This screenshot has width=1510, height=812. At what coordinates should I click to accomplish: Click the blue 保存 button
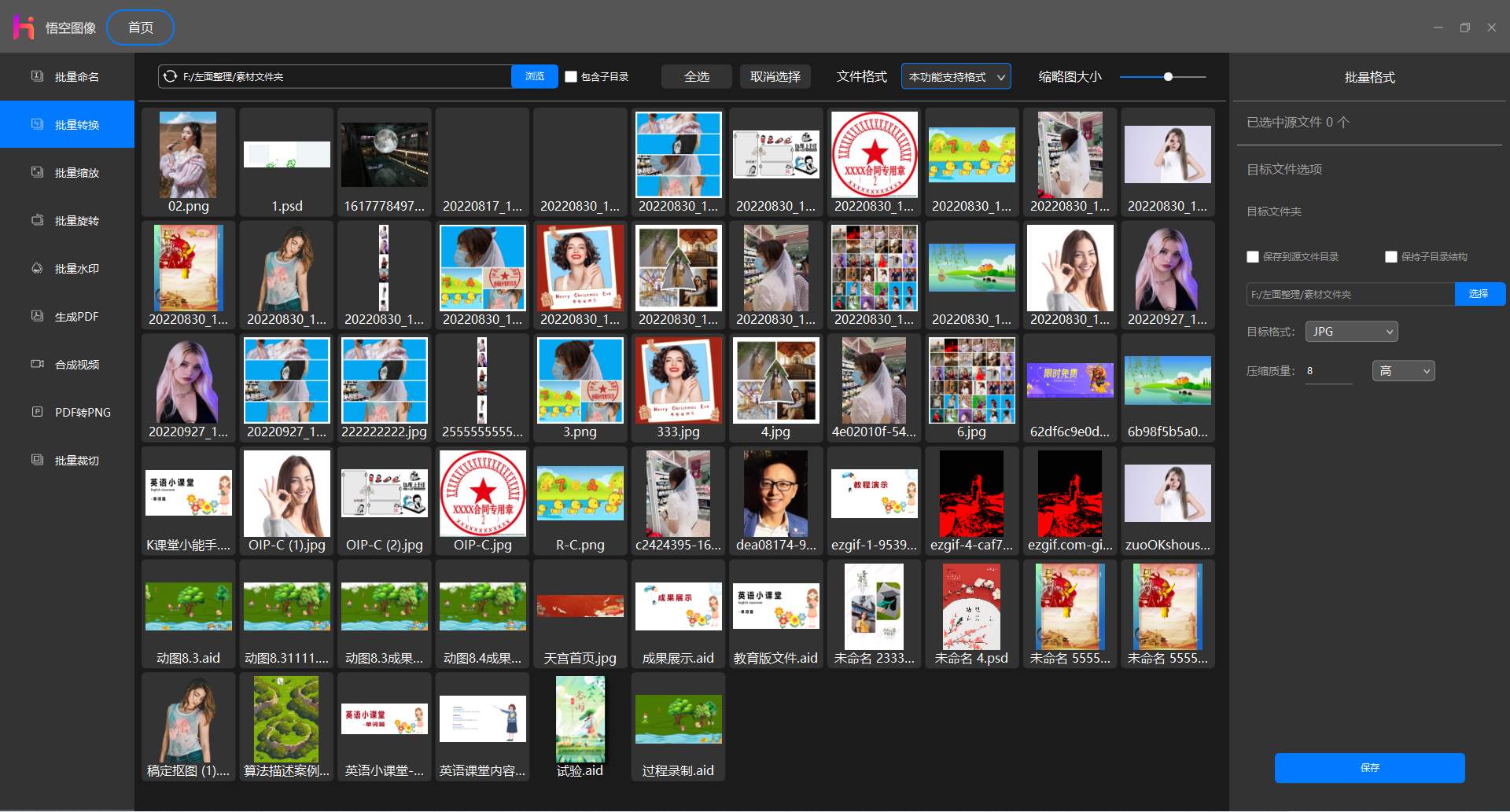click(1369, 768)
